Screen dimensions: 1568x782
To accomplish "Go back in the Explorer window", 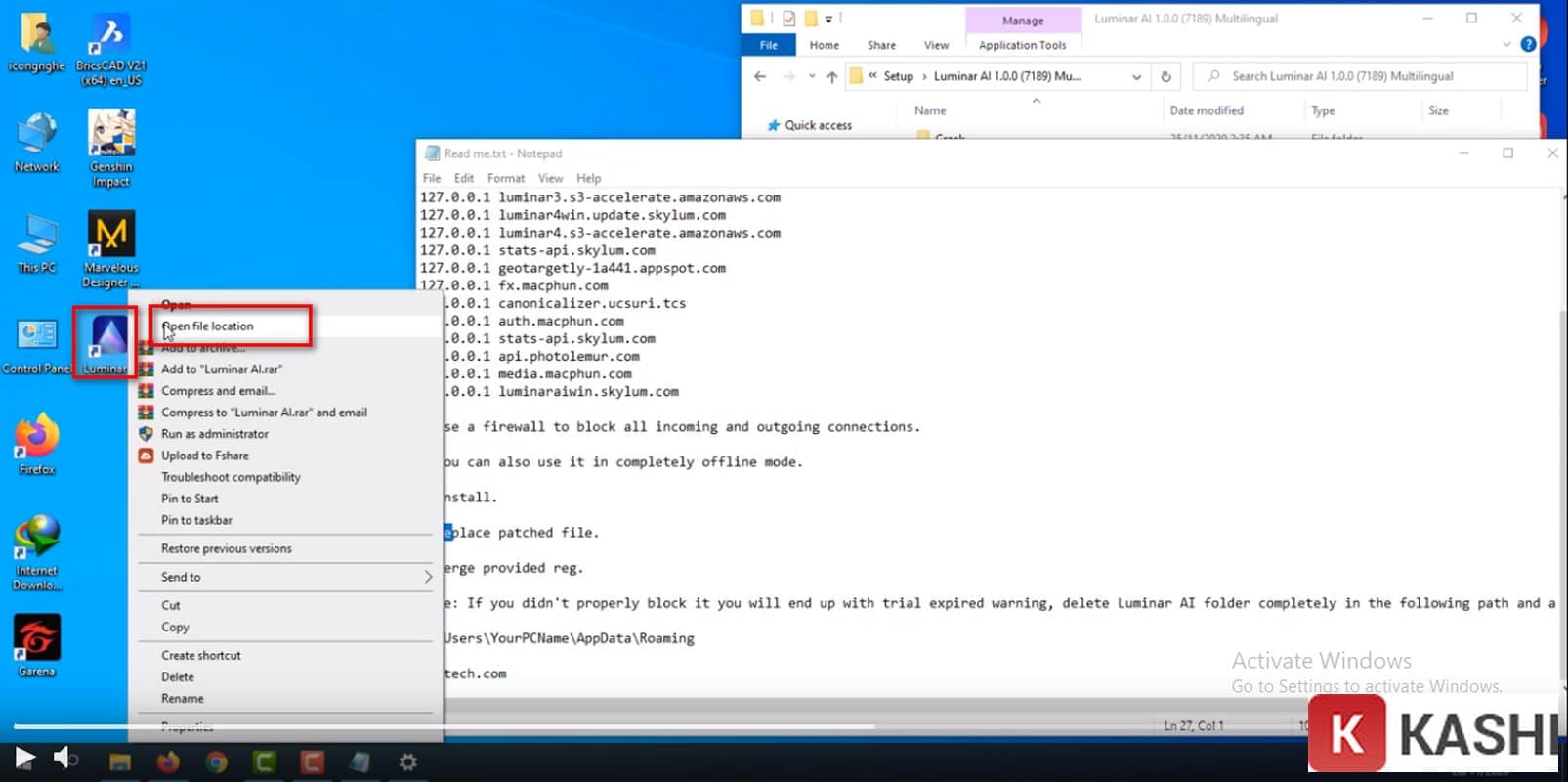I will pos(760,76).
